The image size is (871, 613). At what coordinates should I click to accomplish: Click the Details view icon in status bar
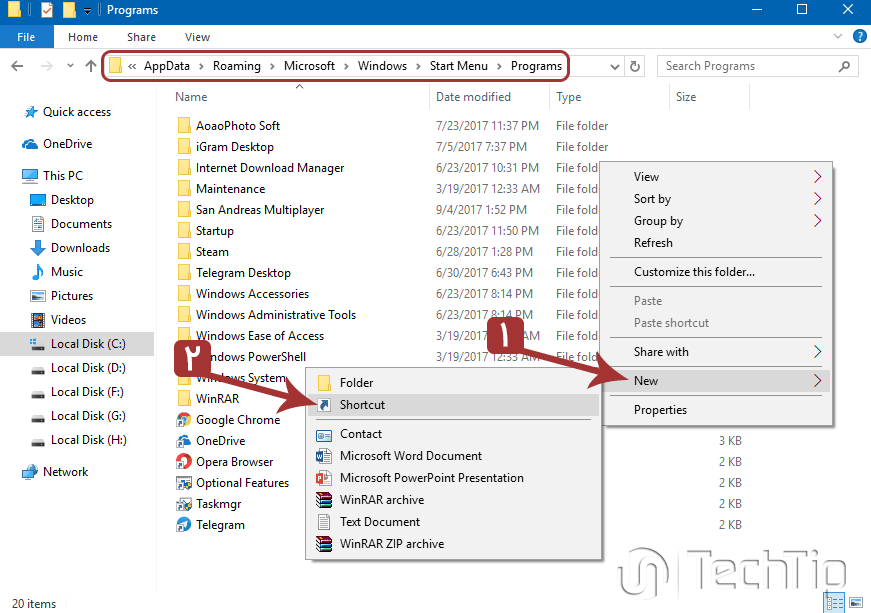[835, 602]
